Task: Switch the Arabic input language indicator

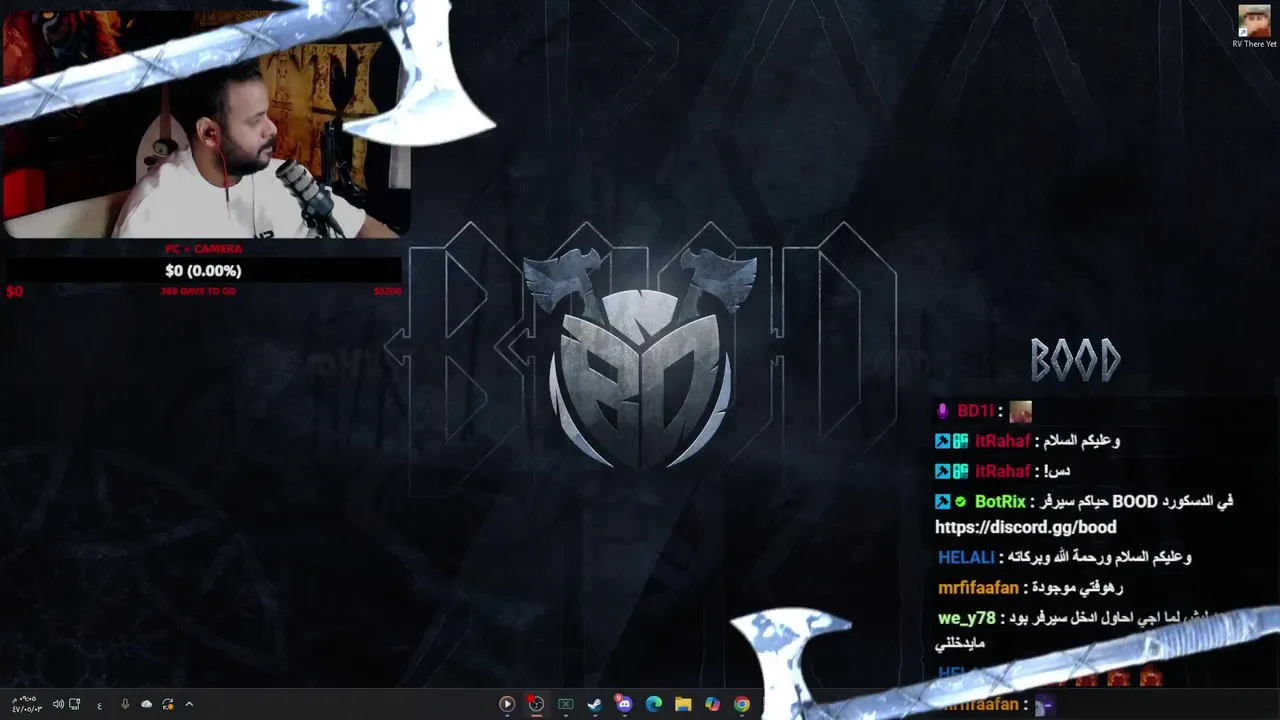Action: point(100,705)
